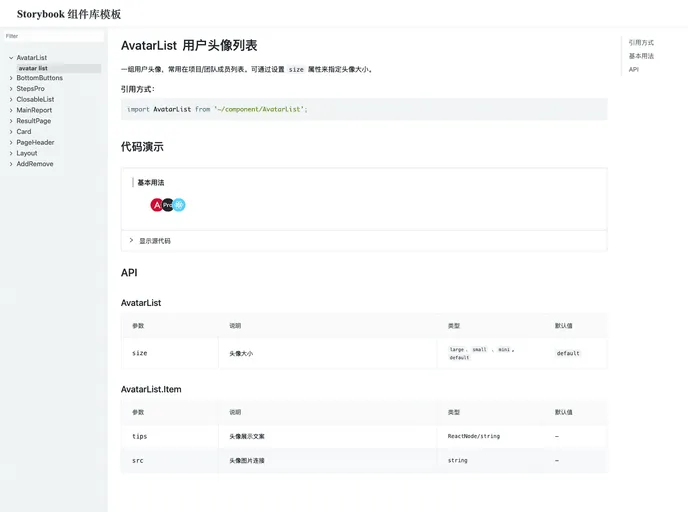Open the MainReport sidebar entry
This screenshot has width=688, height=512.
tap(34, 110)
